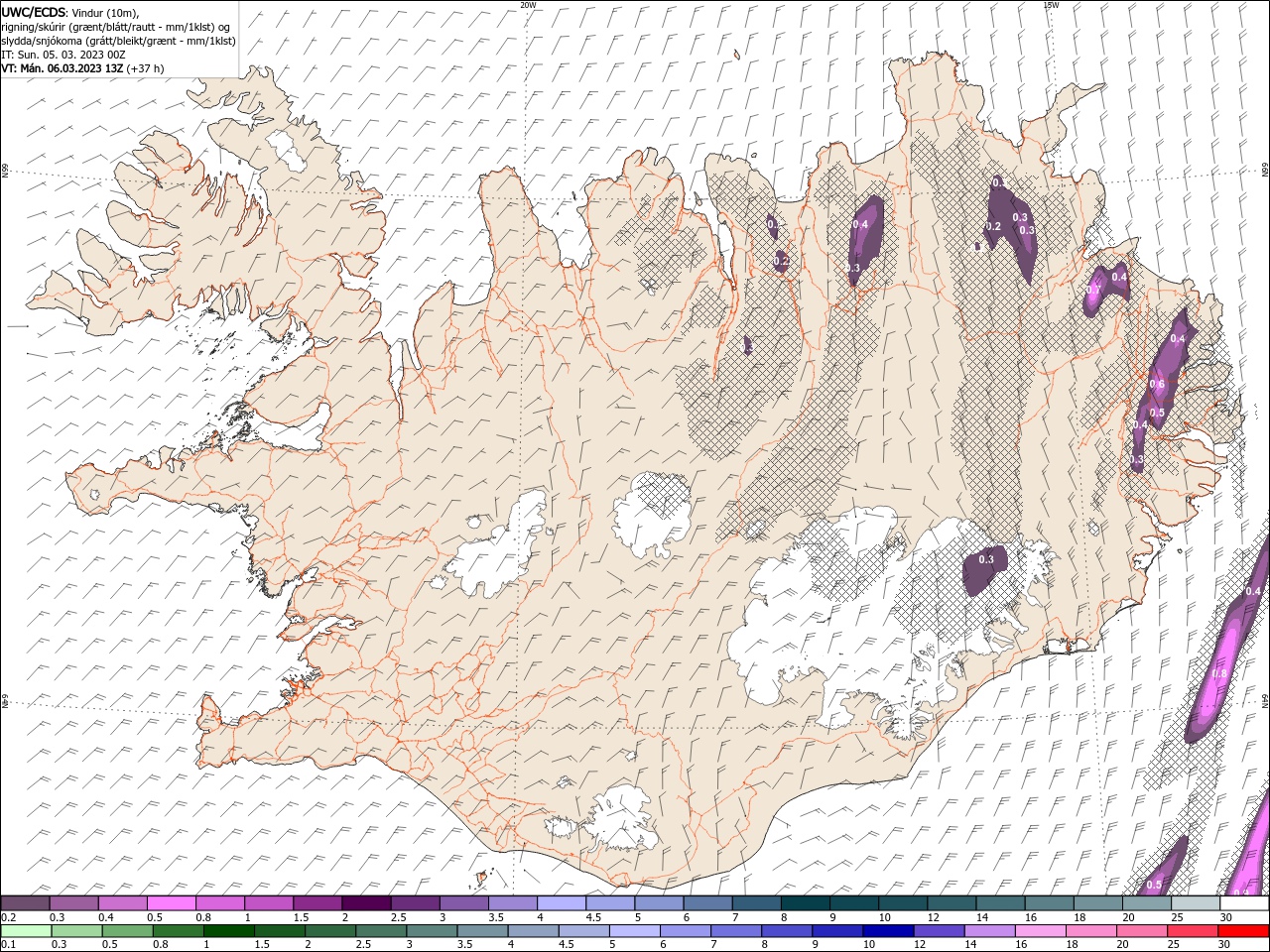Pick the bright pink 0.5 snow legend swatch
The height and width of the screenshot is (952, 1270).
[171, 903]
